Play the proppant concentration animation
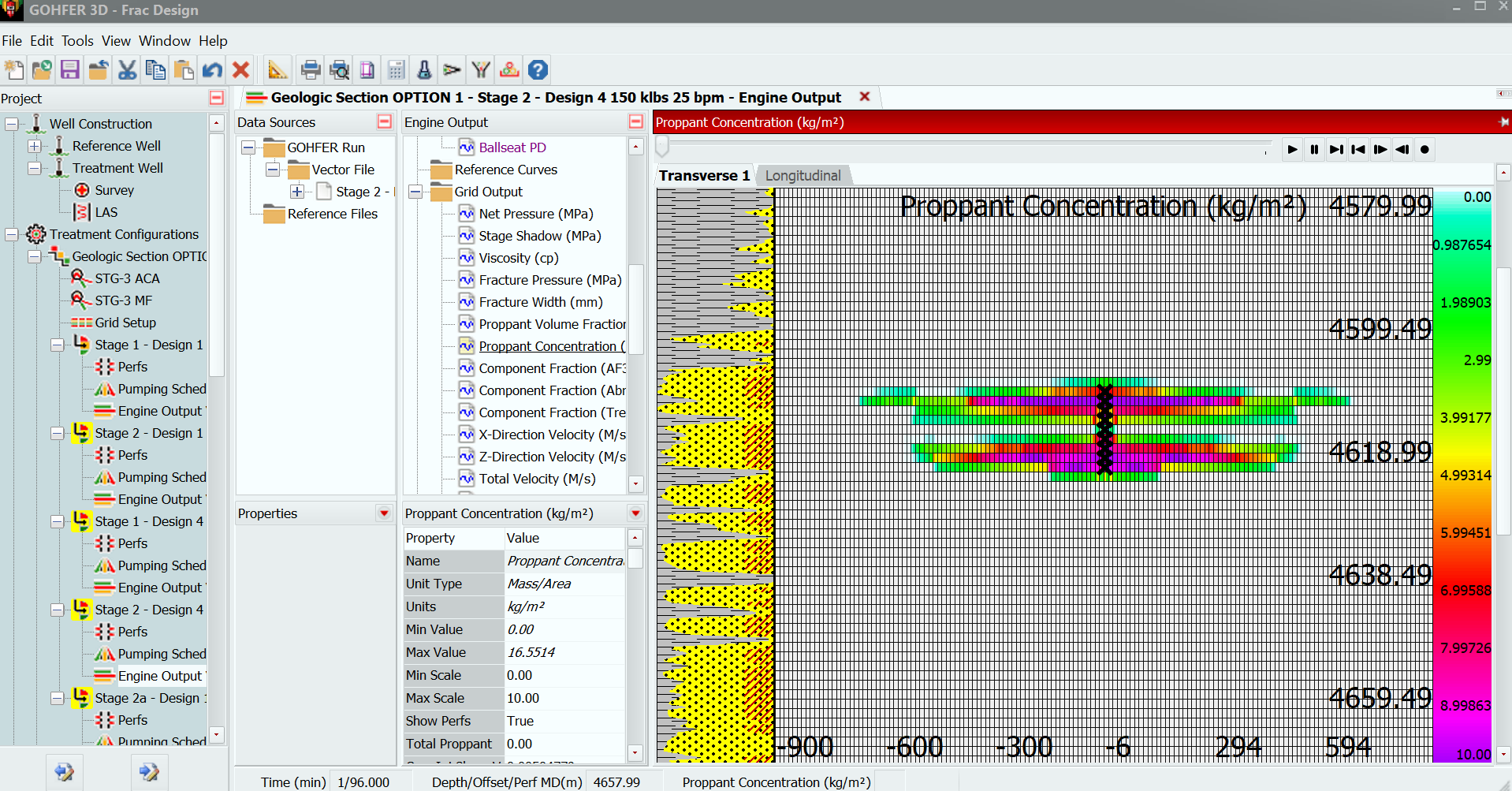 [x=1292, y=149]
